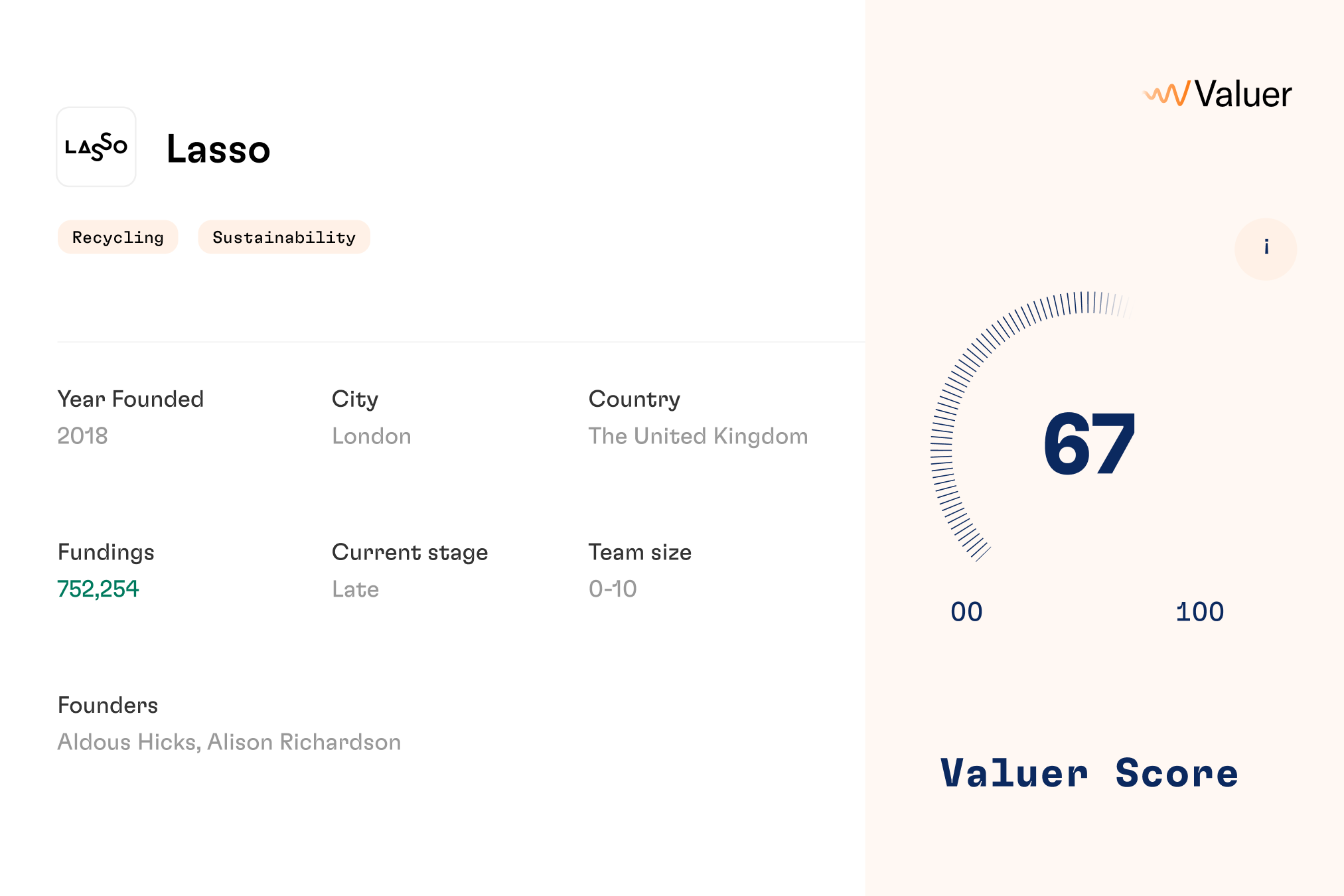Screen dimensions: 1344x896
Task: Click the 00 gauge minimum label
Action: tap(966, 612)
